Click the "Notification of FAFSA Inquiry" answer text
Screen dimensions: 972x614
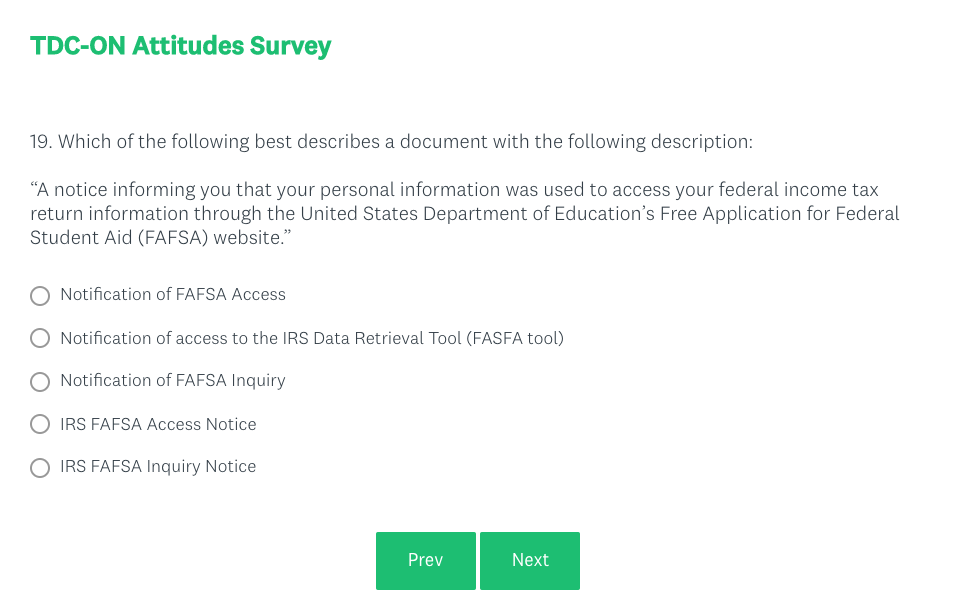click(173, 381)
